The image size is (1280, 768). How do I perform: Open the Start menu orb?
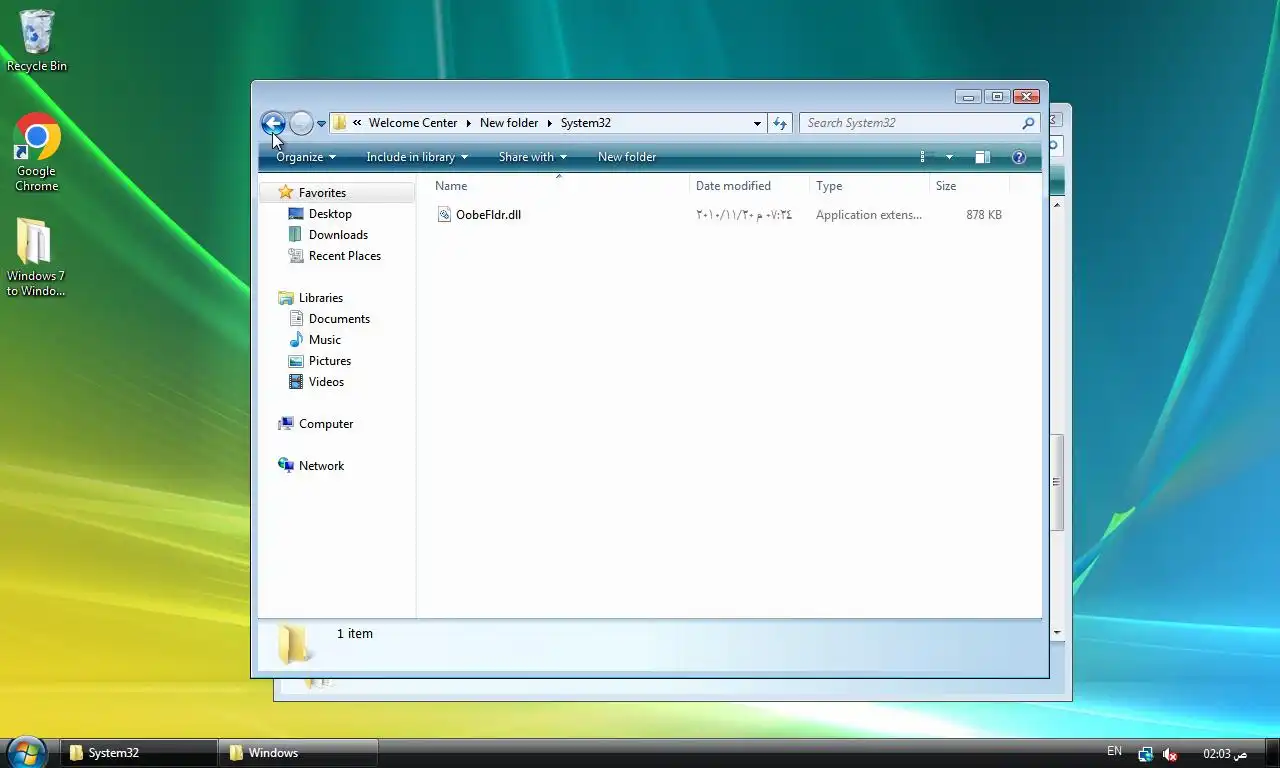[x=27, y=752]
